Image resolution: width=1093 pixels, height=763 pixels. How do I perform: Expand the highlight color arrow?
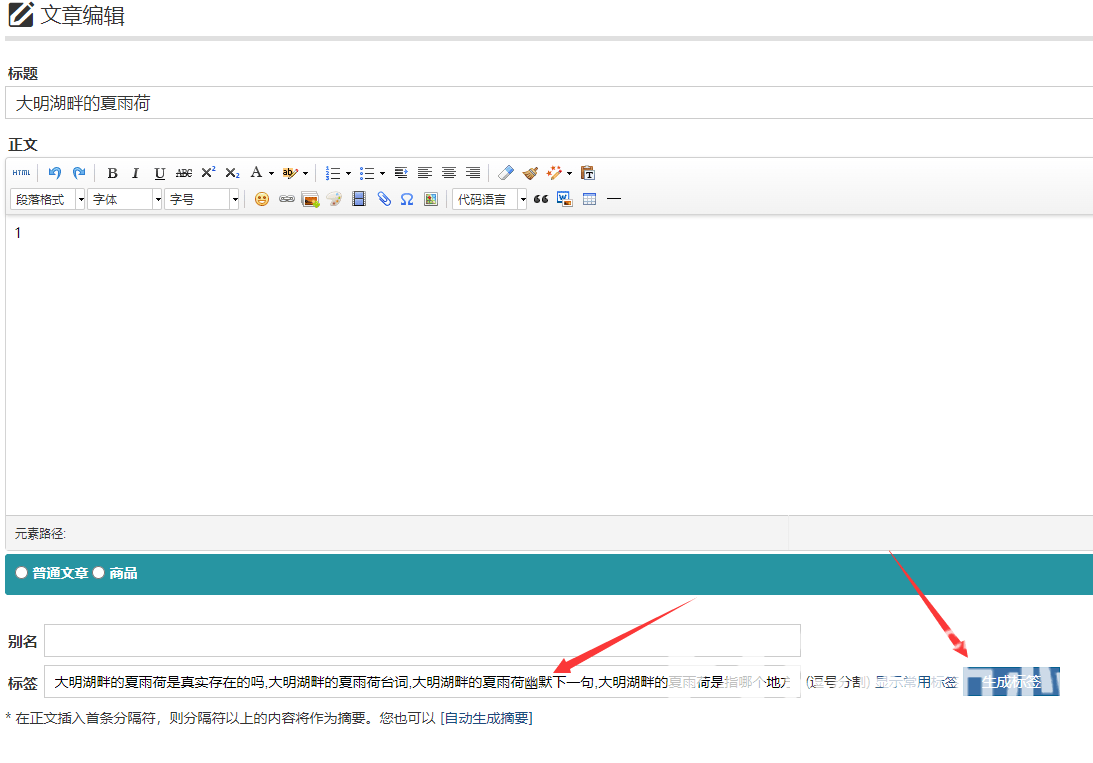[305, 174]
